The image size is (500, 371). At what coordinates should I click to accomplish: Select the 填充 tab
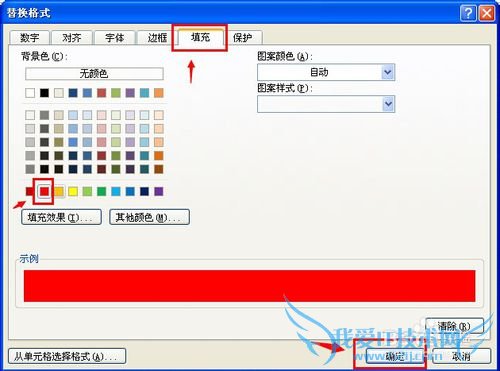200,37
